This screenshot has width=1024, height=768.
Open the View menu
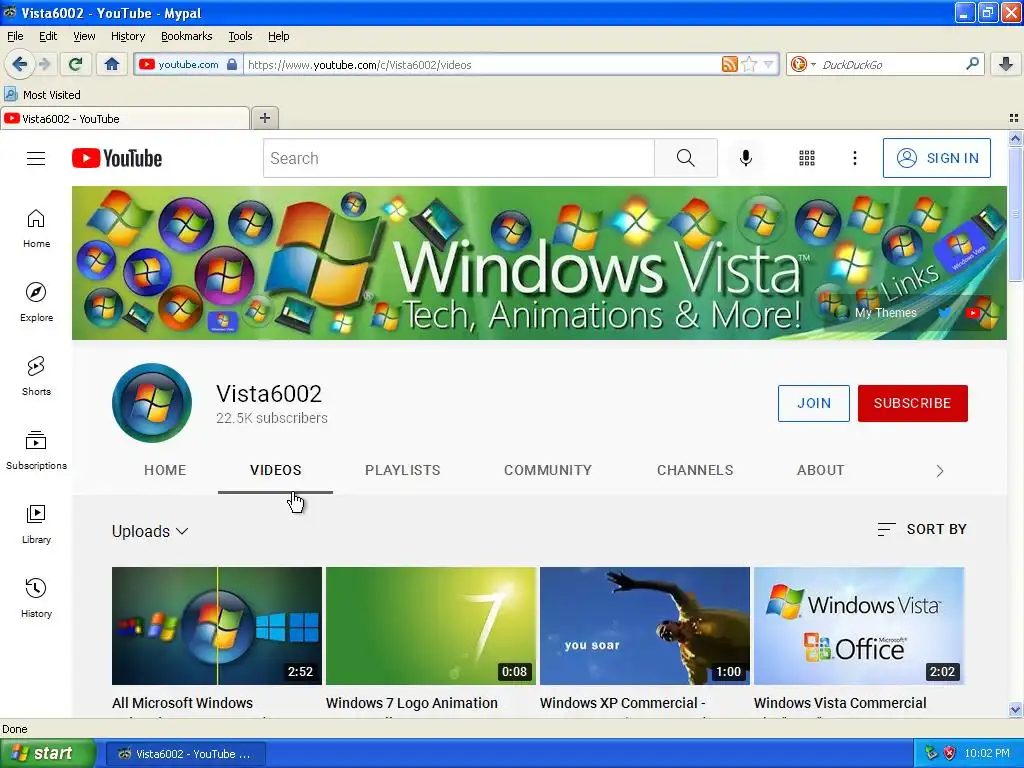tap(84, 36)
